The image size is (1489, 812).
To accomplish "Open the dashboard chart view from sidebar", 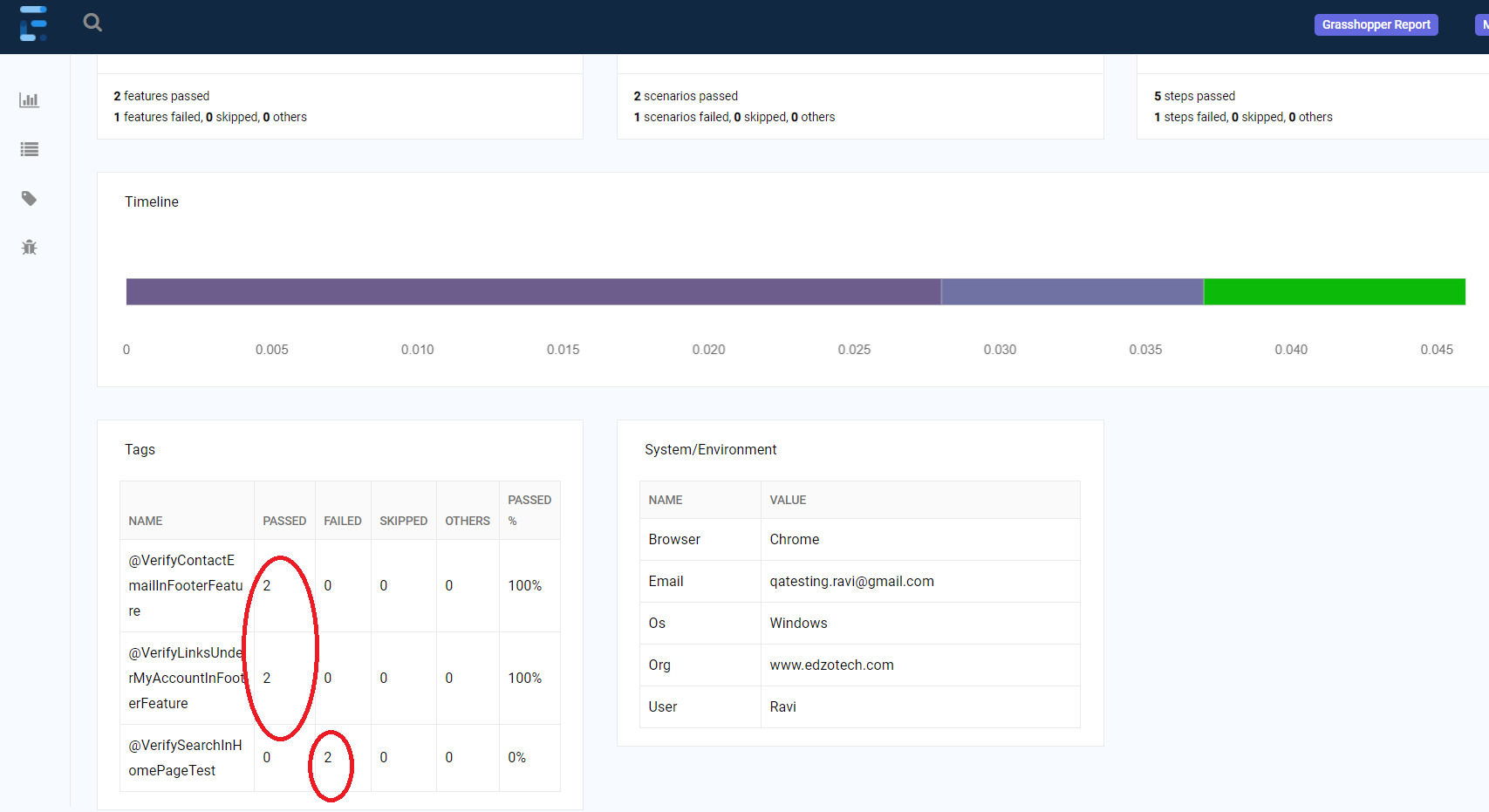I will coord(29,99).
